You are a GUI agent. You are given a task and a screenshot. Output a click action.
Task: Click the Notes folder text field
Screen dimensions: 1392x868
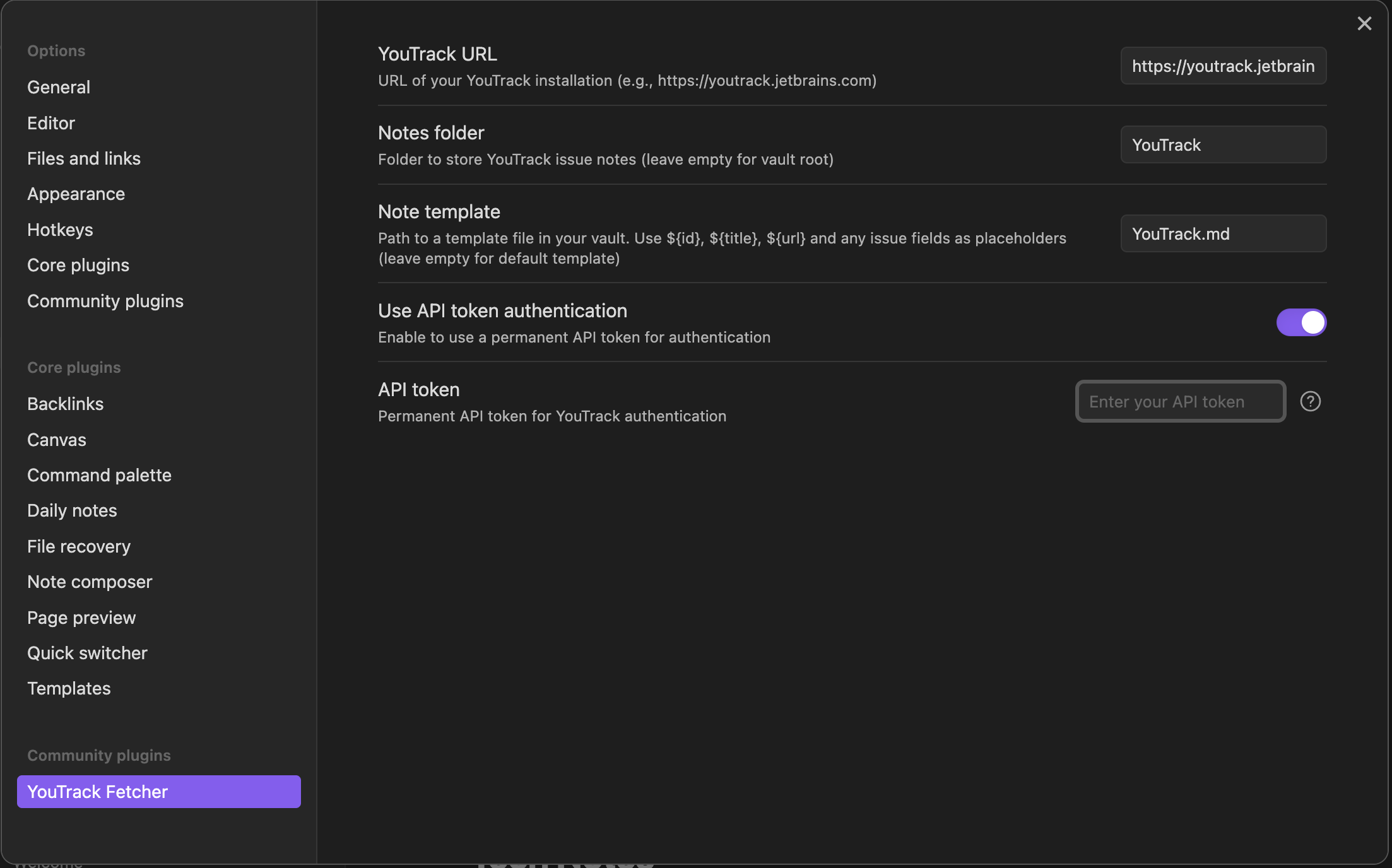(1223, 144)
